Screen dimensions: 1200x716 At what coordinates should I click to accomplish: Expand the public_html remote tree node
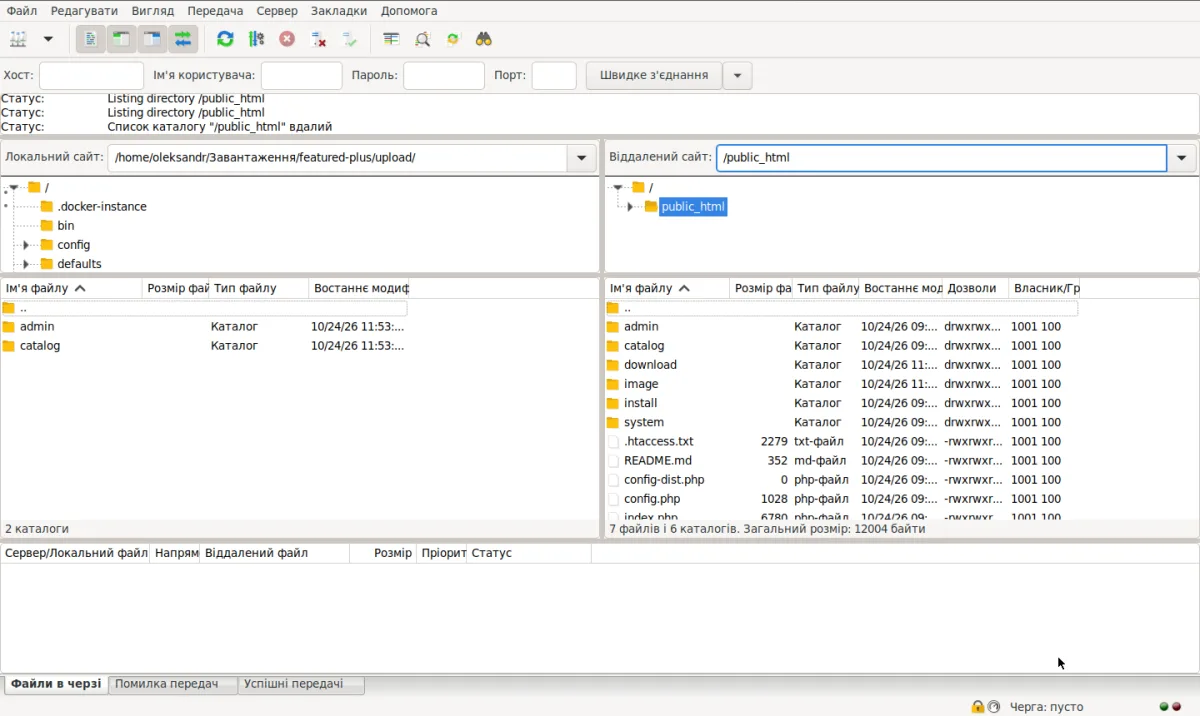[x=630, y=207]
